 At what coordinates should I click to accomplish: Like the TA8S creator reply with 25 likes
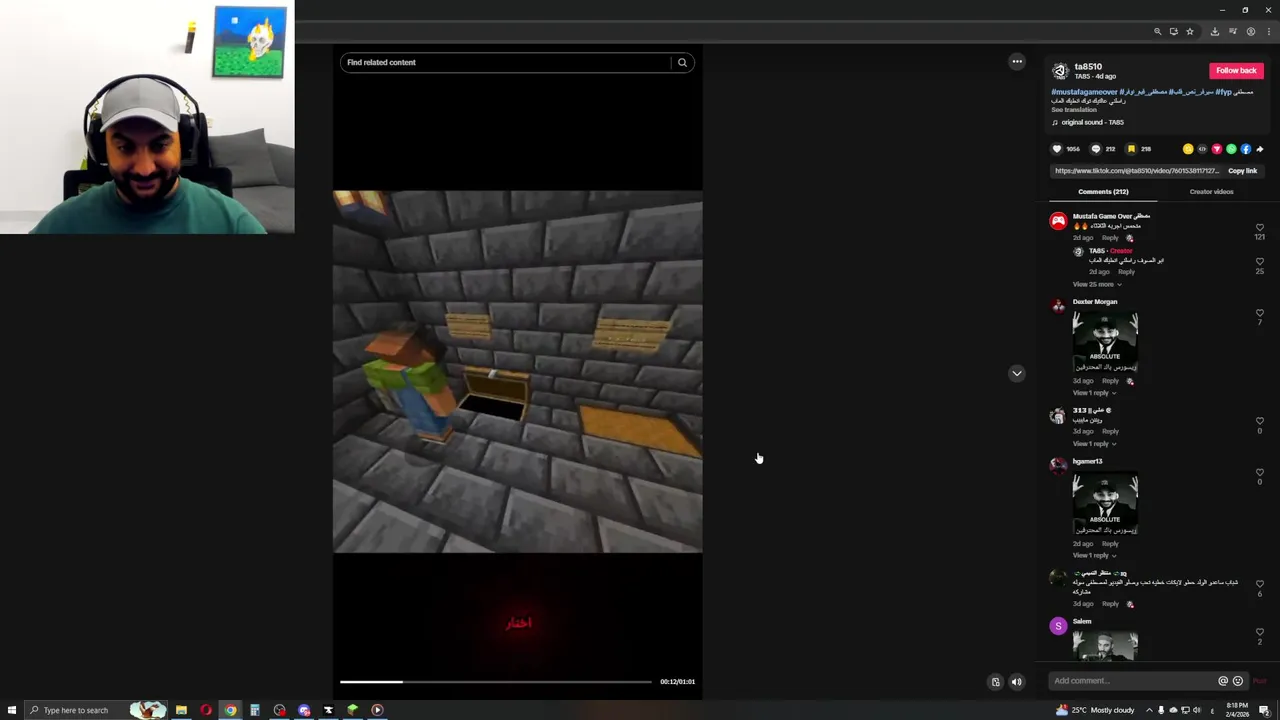(x=1260, y=262)
